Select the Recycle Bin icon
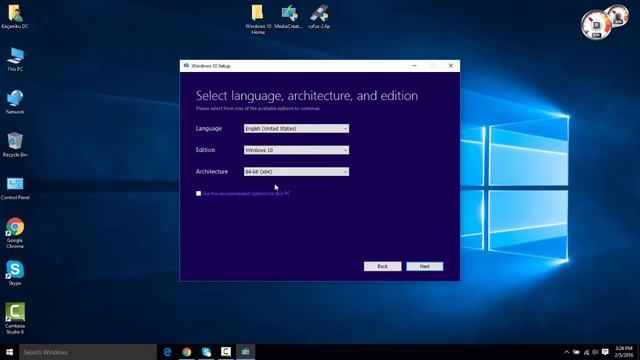Screen dimensions: 640x360 point(15,144)
